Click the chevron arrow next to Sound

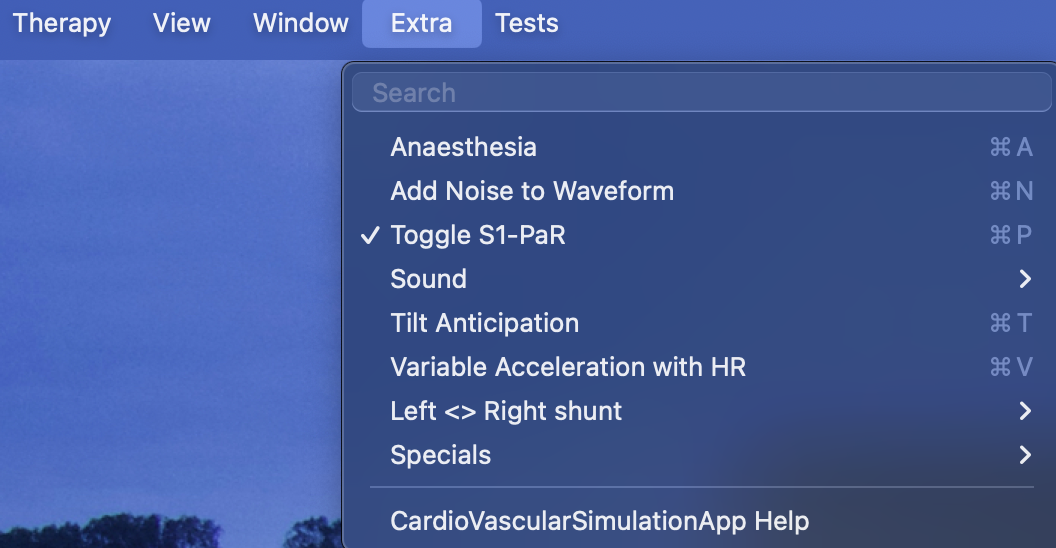tap(1025, 279)
